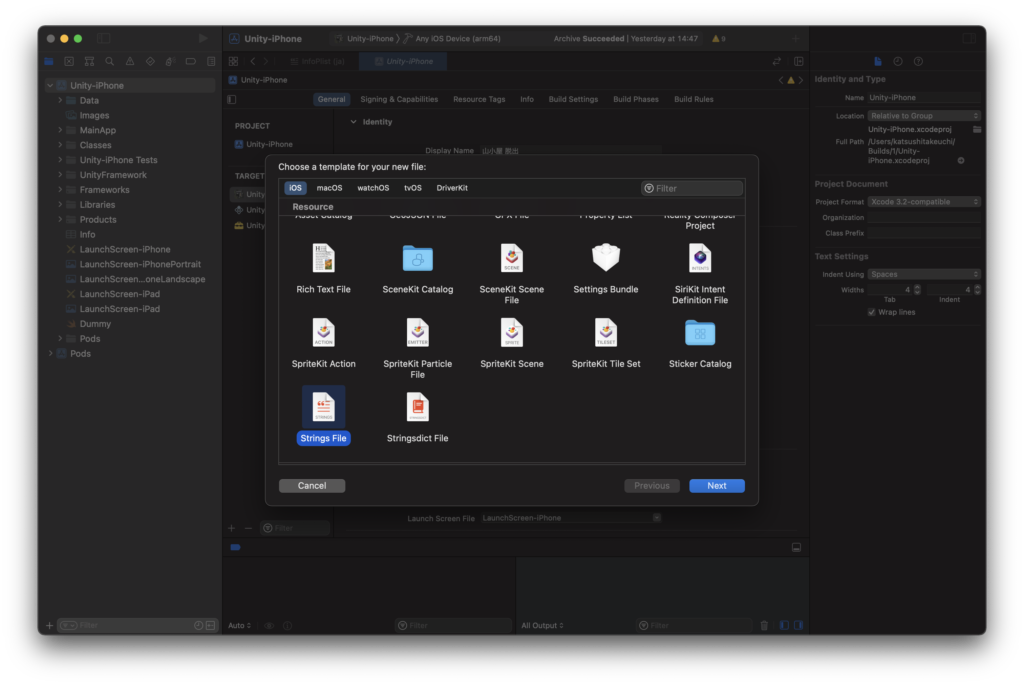Select the SpriteKit Tile Set icon
Screen dimensions: 1024x685
point(605,332)
